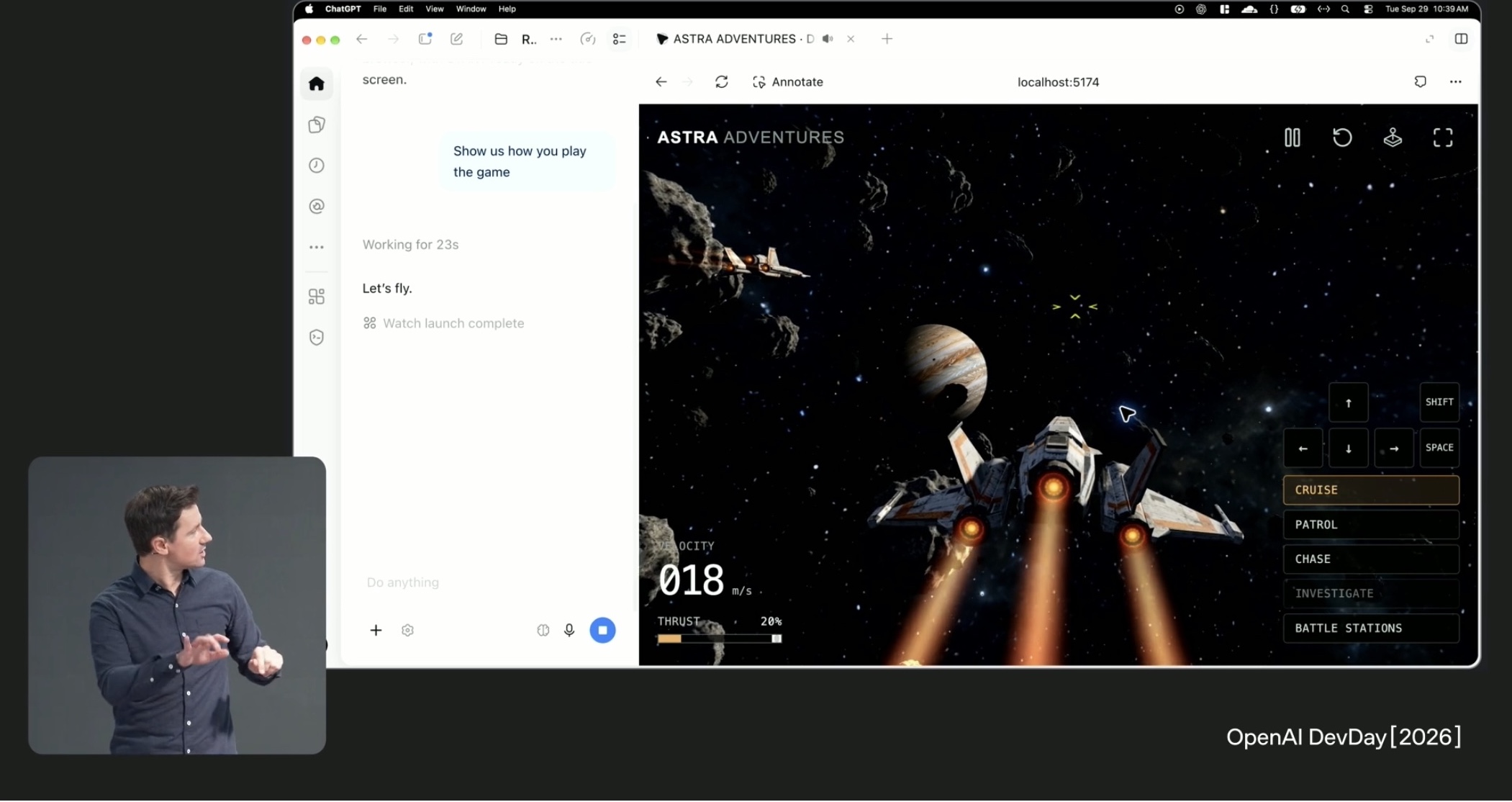This screenshot has height=802, width=1512.
Task: Select the BATTLE STATIONS mode
Action: (1371, 628)
